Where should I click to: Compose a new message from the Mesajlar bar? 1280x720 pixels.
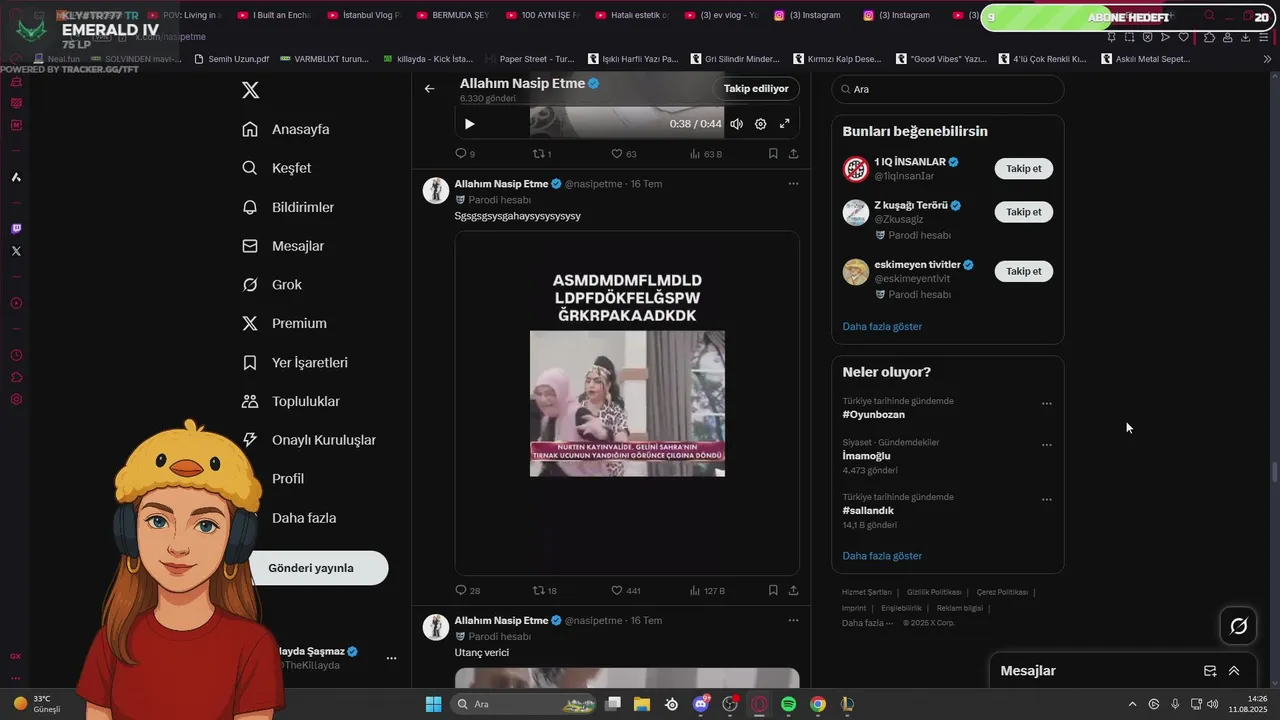(x=1210, y=671)
